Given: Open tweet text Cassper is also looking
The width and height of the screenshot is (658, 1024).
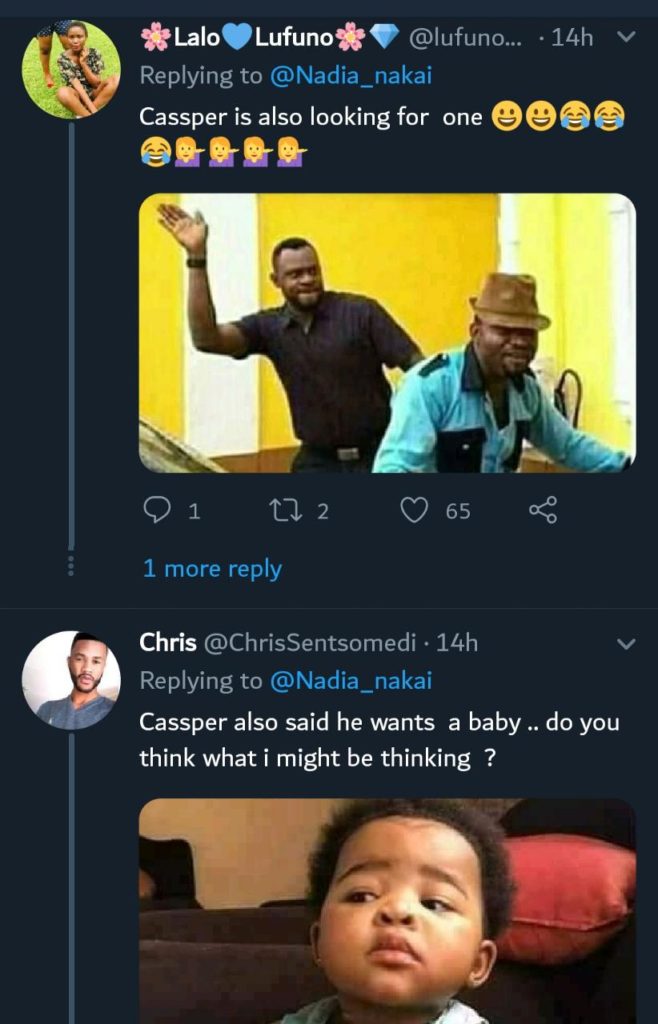Looking at the screenshot, I should pos(310,117).
